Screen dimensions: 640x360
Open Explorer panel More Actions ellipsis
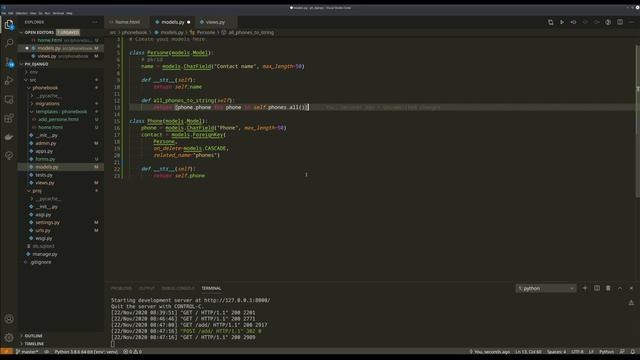pyautogui.click(x=95, y=22)
